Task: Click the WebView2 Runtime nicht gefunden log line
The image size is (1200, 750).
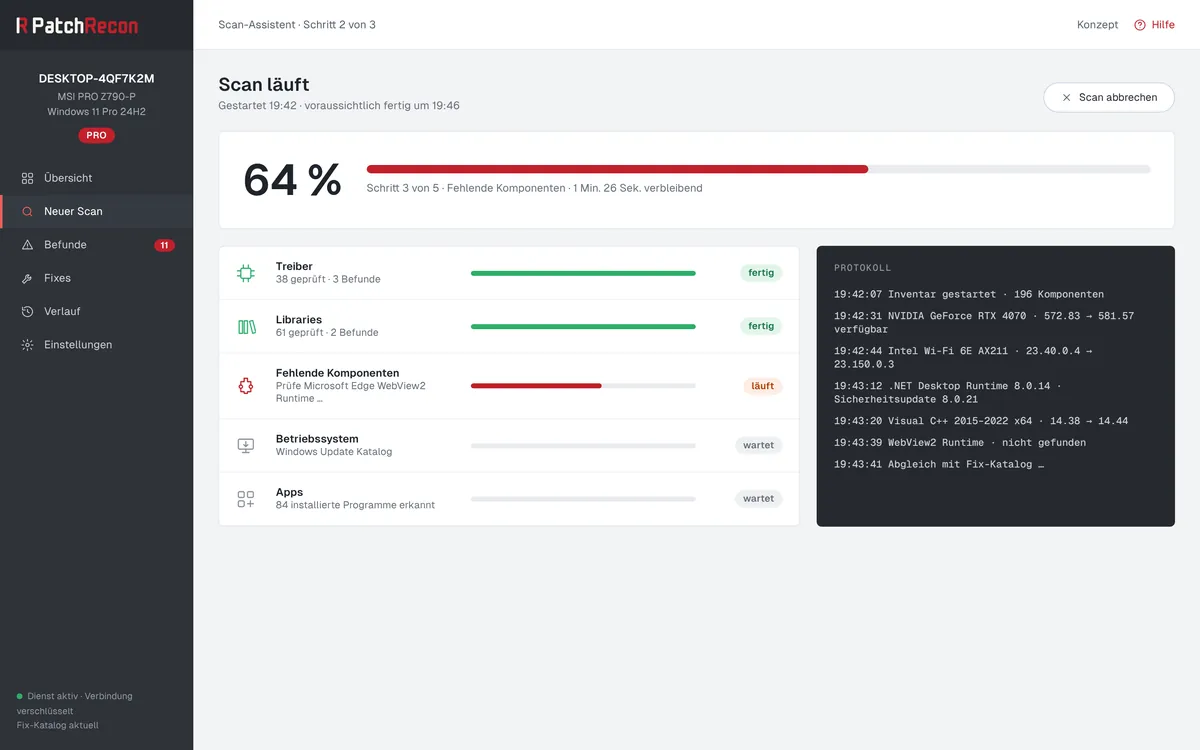Action: 960,442
